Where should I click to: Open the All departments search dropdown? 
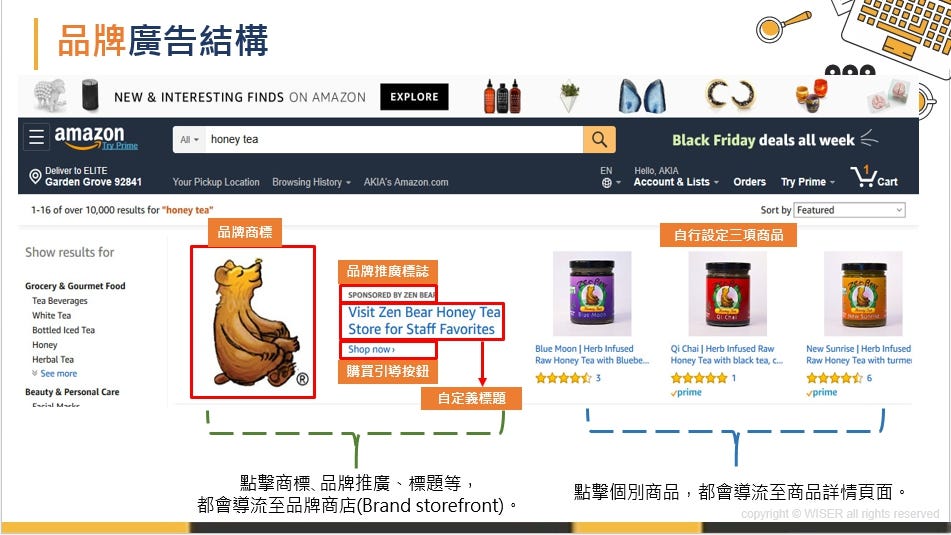[189, 140]
